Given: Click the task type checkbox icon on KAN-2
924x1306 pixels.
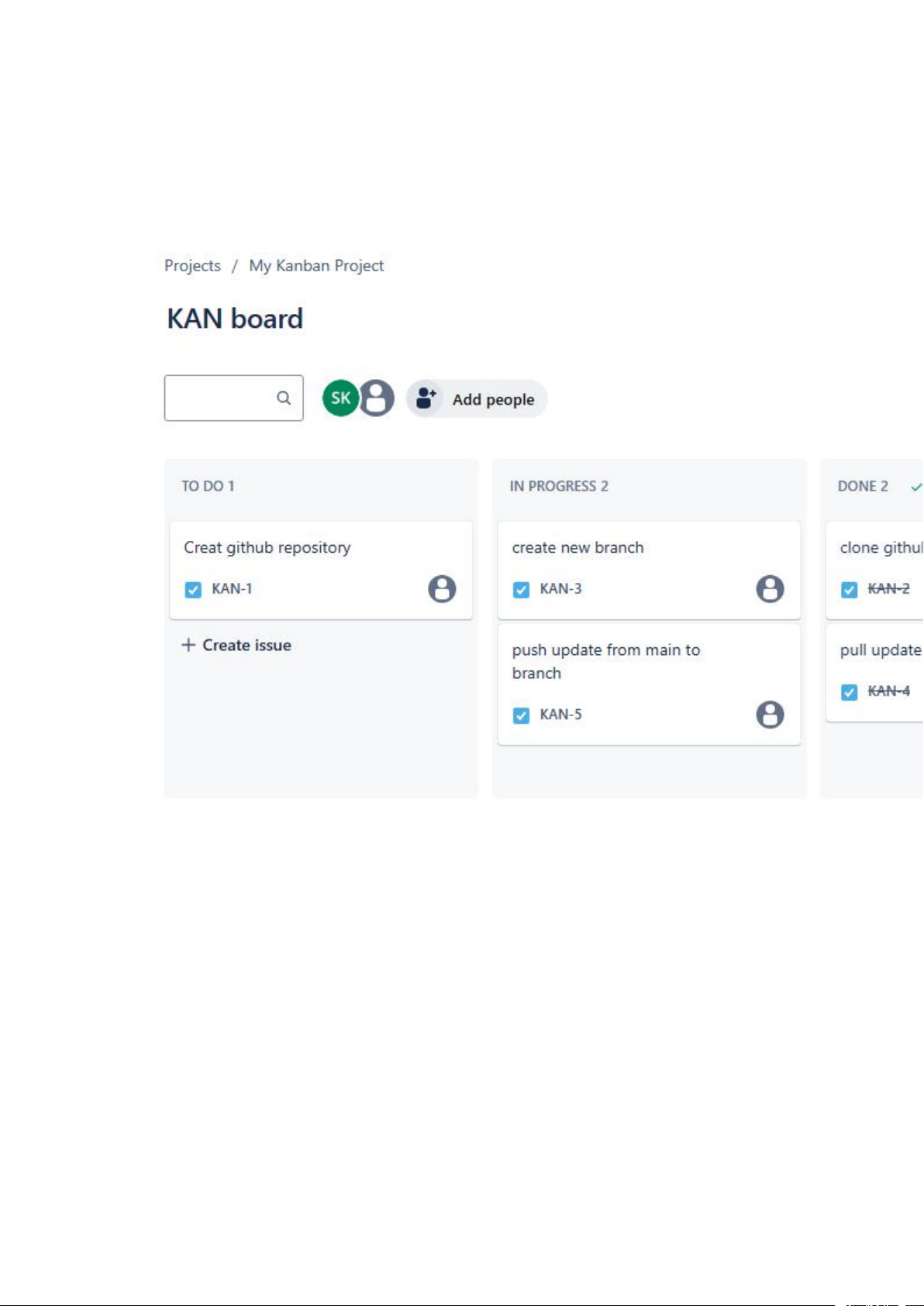Looking at the screenshot, I should 850,590.
